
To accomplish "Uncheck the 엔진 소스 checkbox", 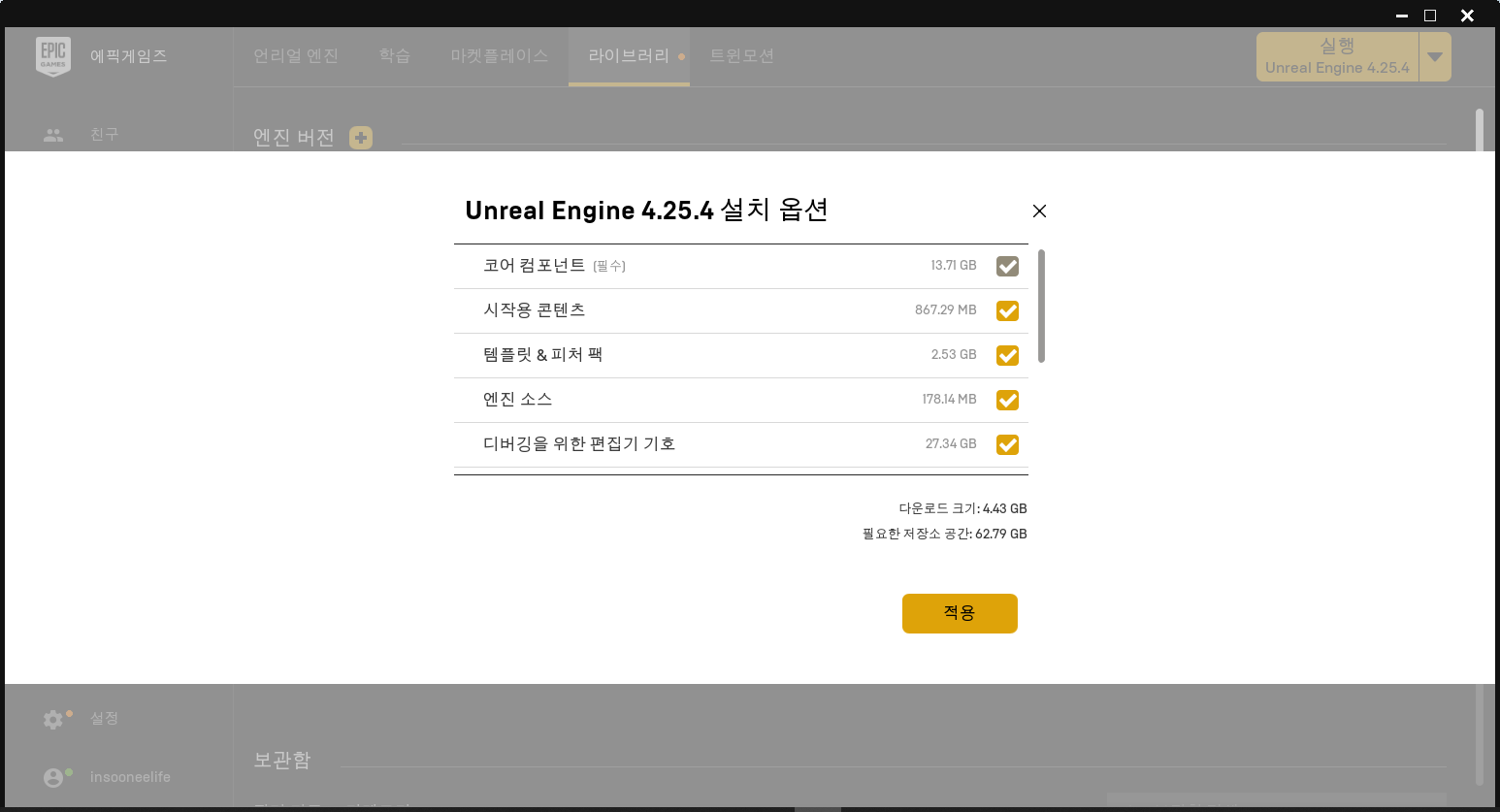I will coord(1007,400).
